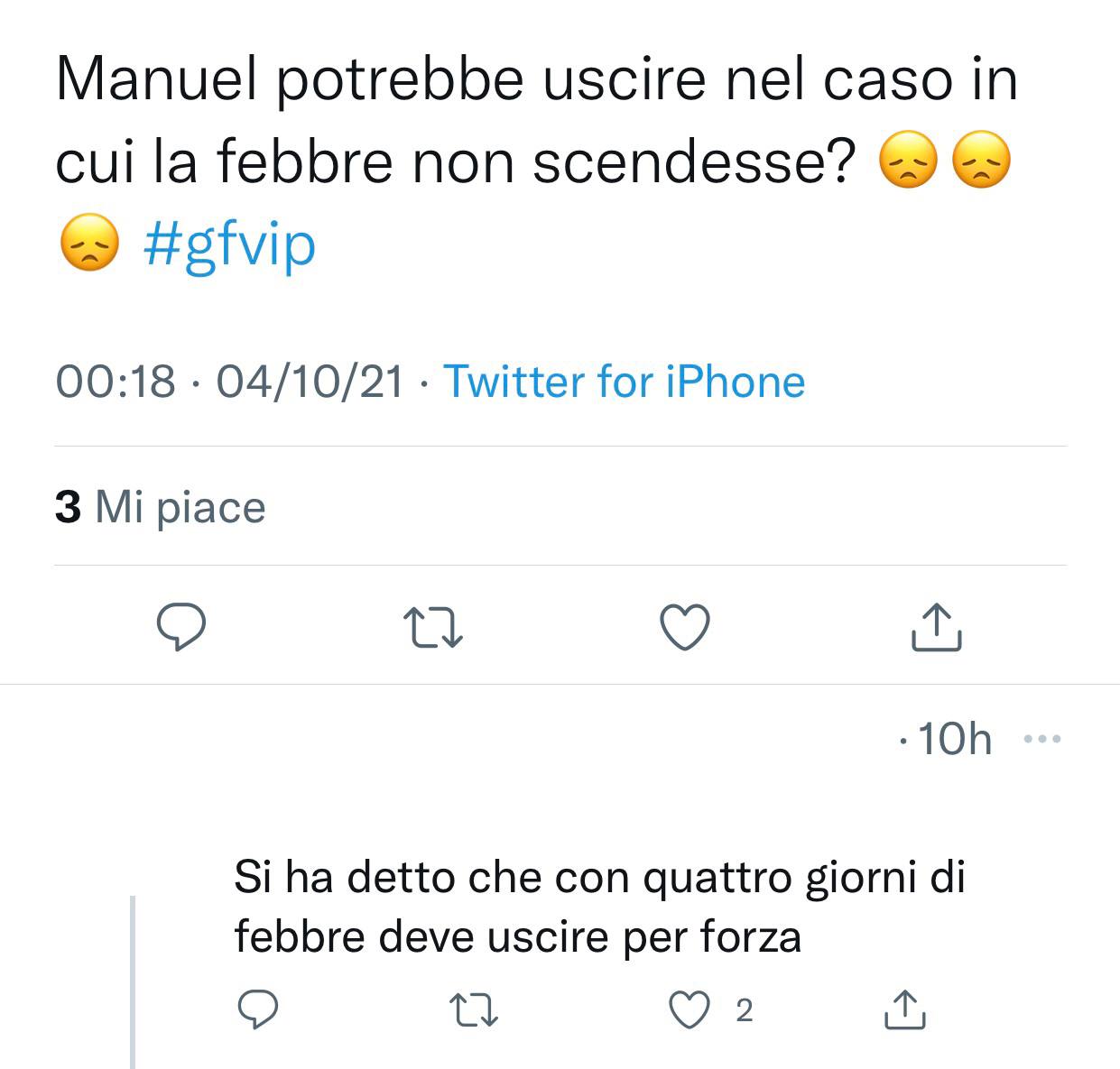The width and height of the screenshot is (1120, 1069).
Task: View who liked via "3 Mi piace"
Action: click(x=161, y=507)
